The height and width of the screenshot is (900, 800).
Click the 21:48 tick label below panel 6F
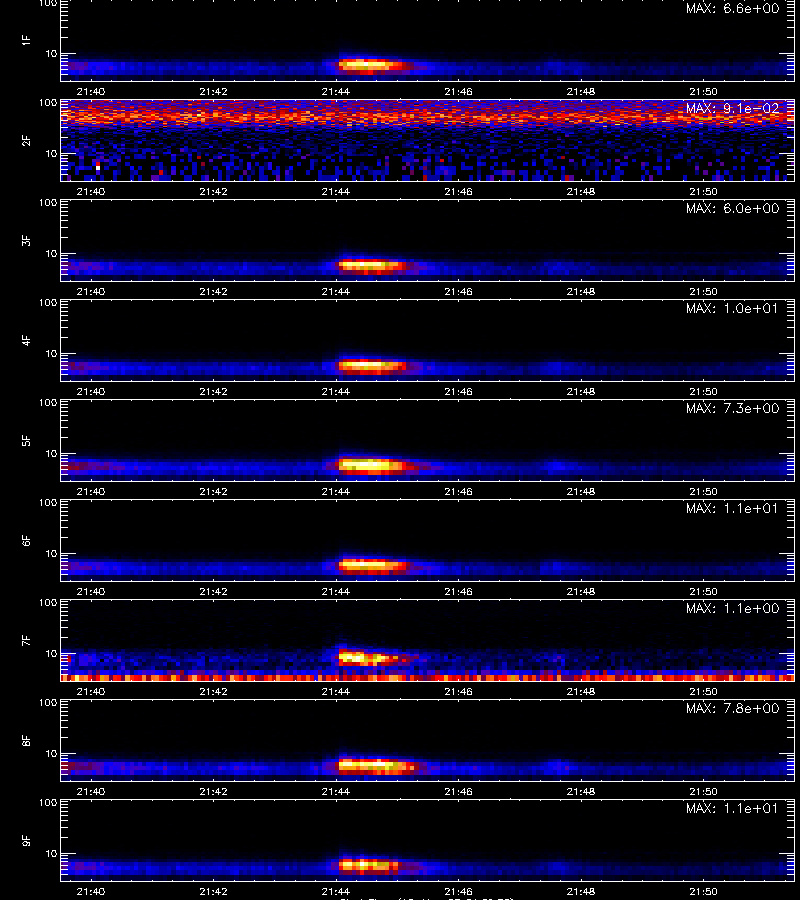pyautogui.click(x=581, y=591)
